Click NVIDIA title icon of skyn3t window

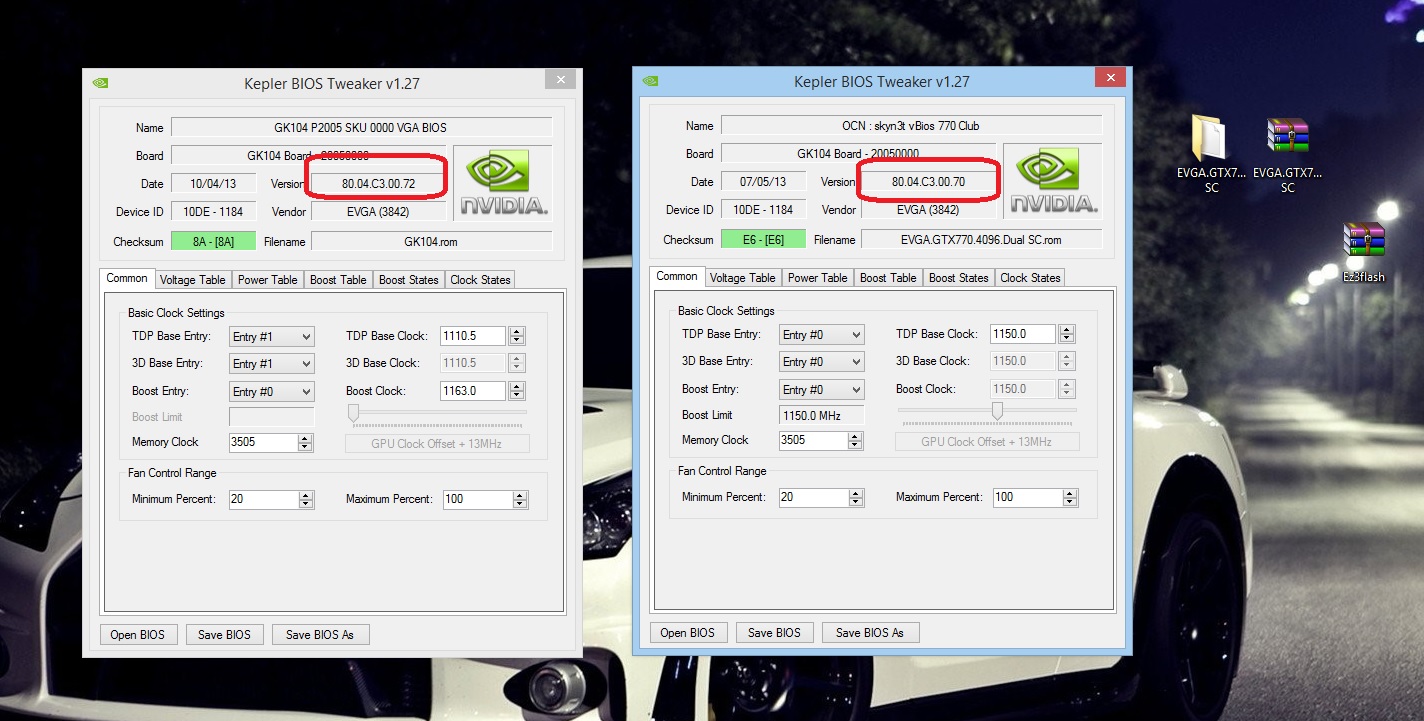point(650,81)
